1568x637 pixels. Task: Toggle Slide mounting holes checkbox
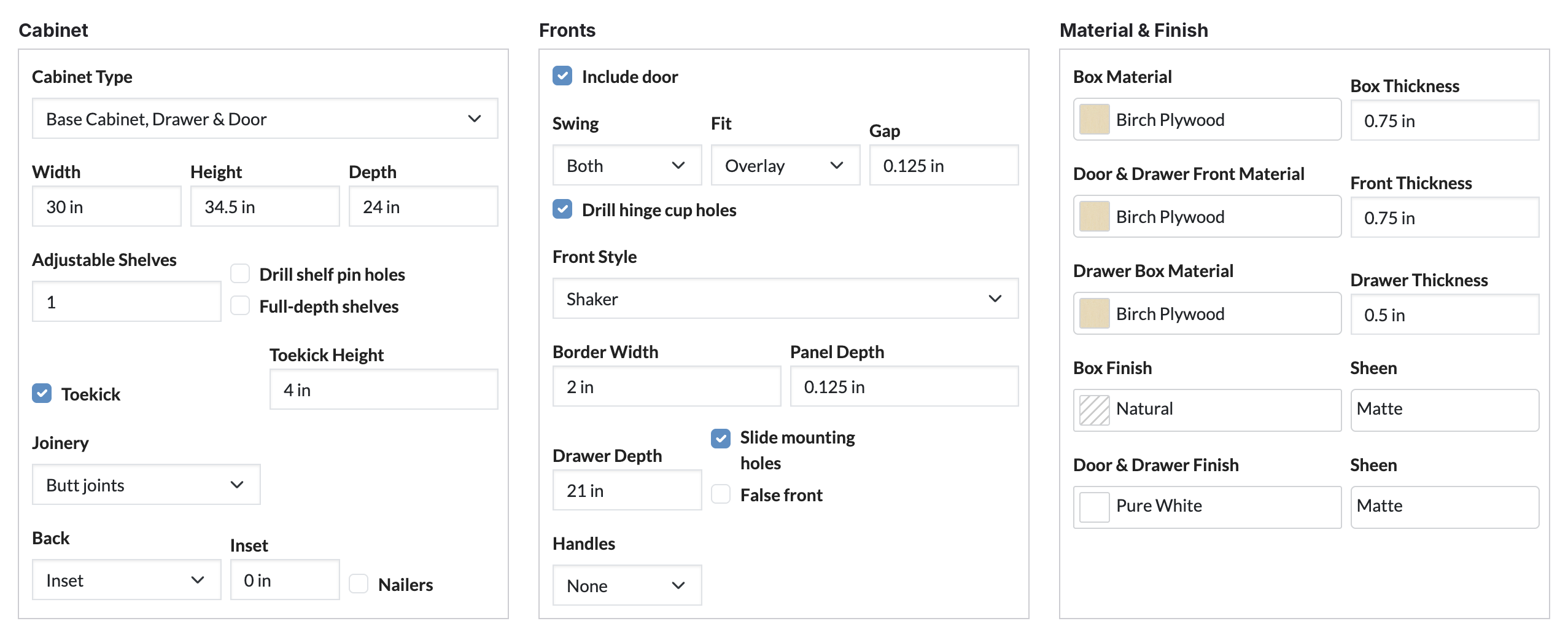click(x=721, y=438)
